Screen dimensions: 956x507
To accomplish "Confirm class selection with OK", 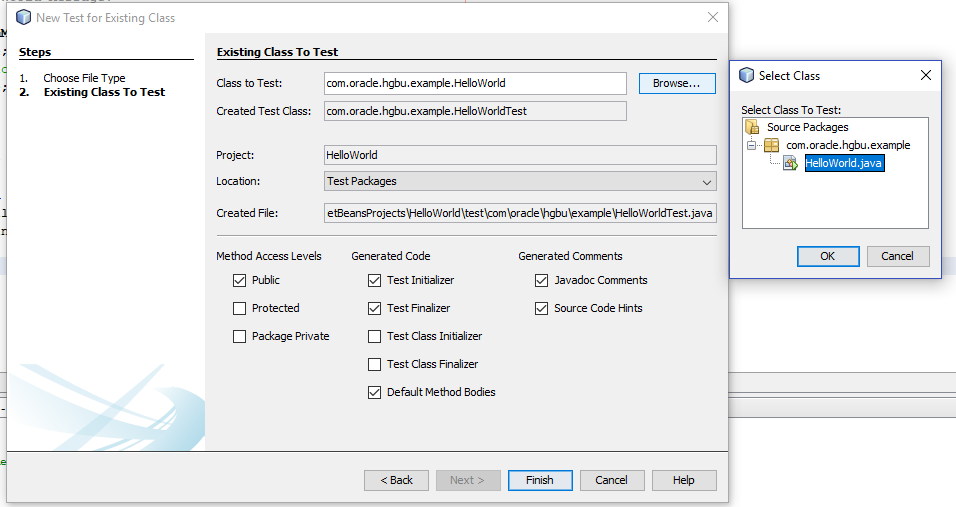I will click(827, 256).
